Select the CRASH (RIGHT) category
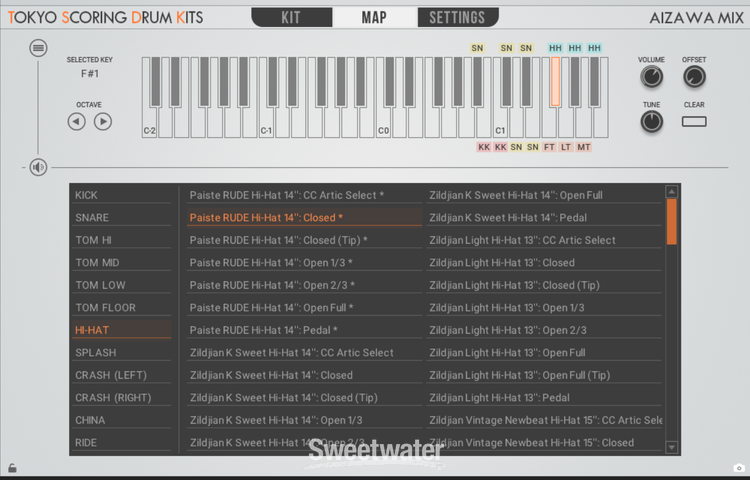The width and height of the screenshot is (750, 480). (x=121, y=397)
